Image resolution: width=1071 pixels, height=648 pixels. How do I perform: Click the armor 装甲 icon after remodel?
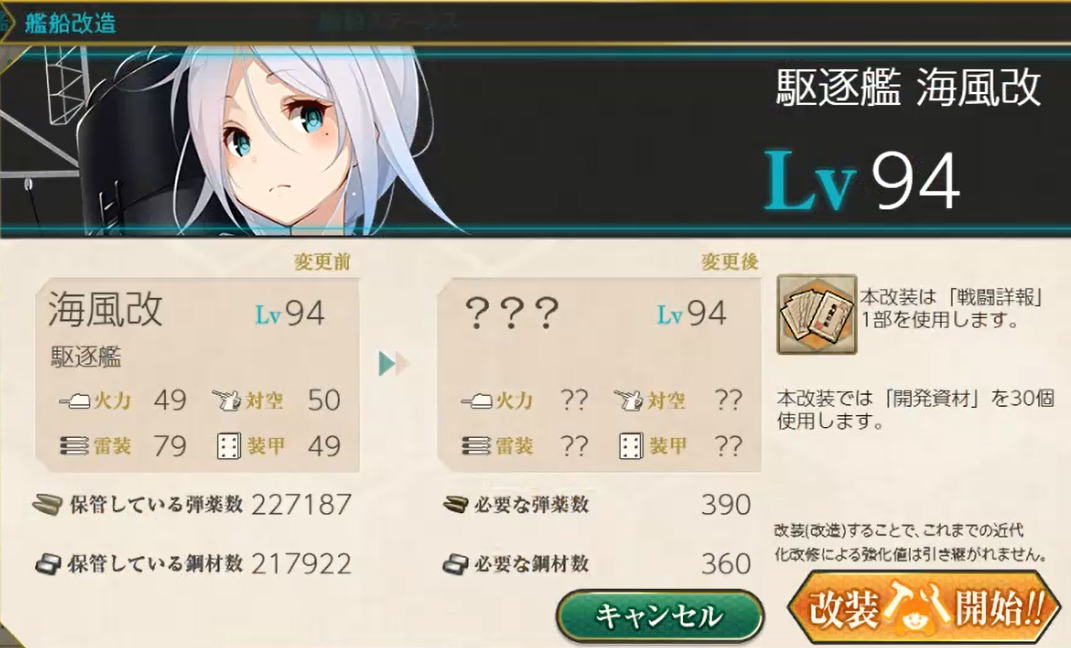click(630, 447)
